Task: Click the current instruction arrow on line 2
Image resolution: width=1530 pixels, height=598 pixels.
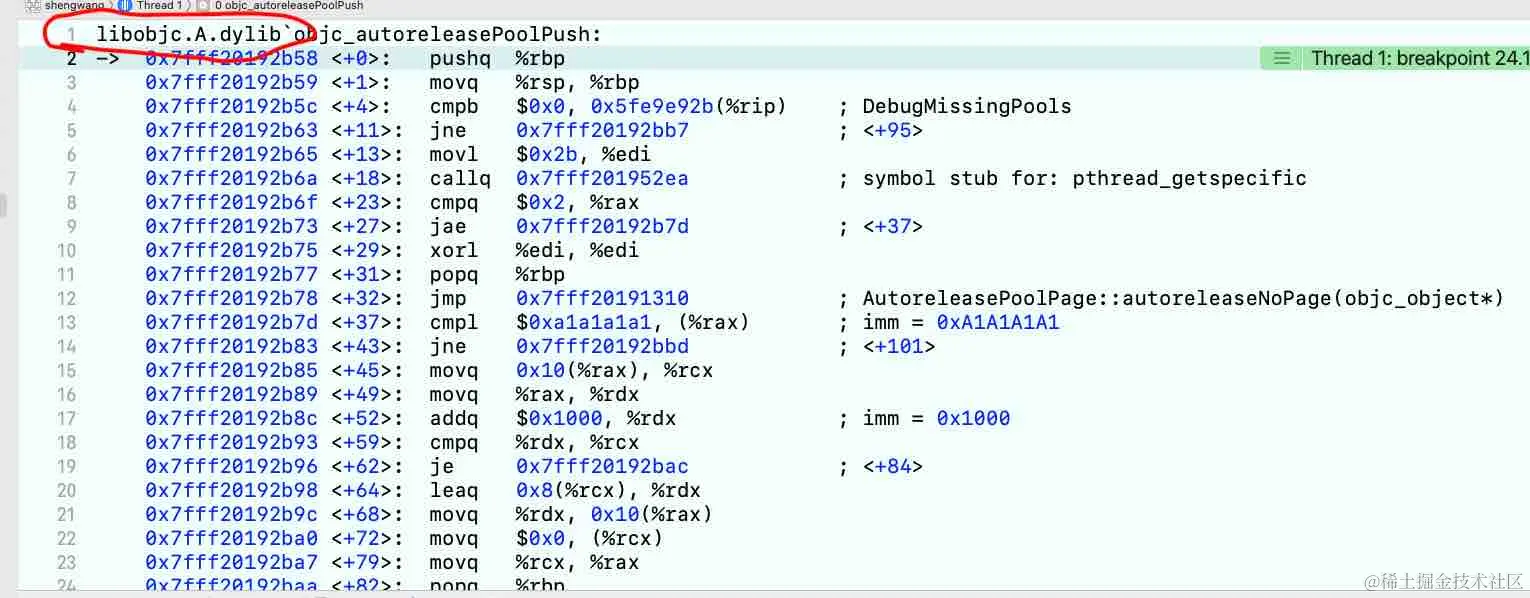Action: click(107, 58)
